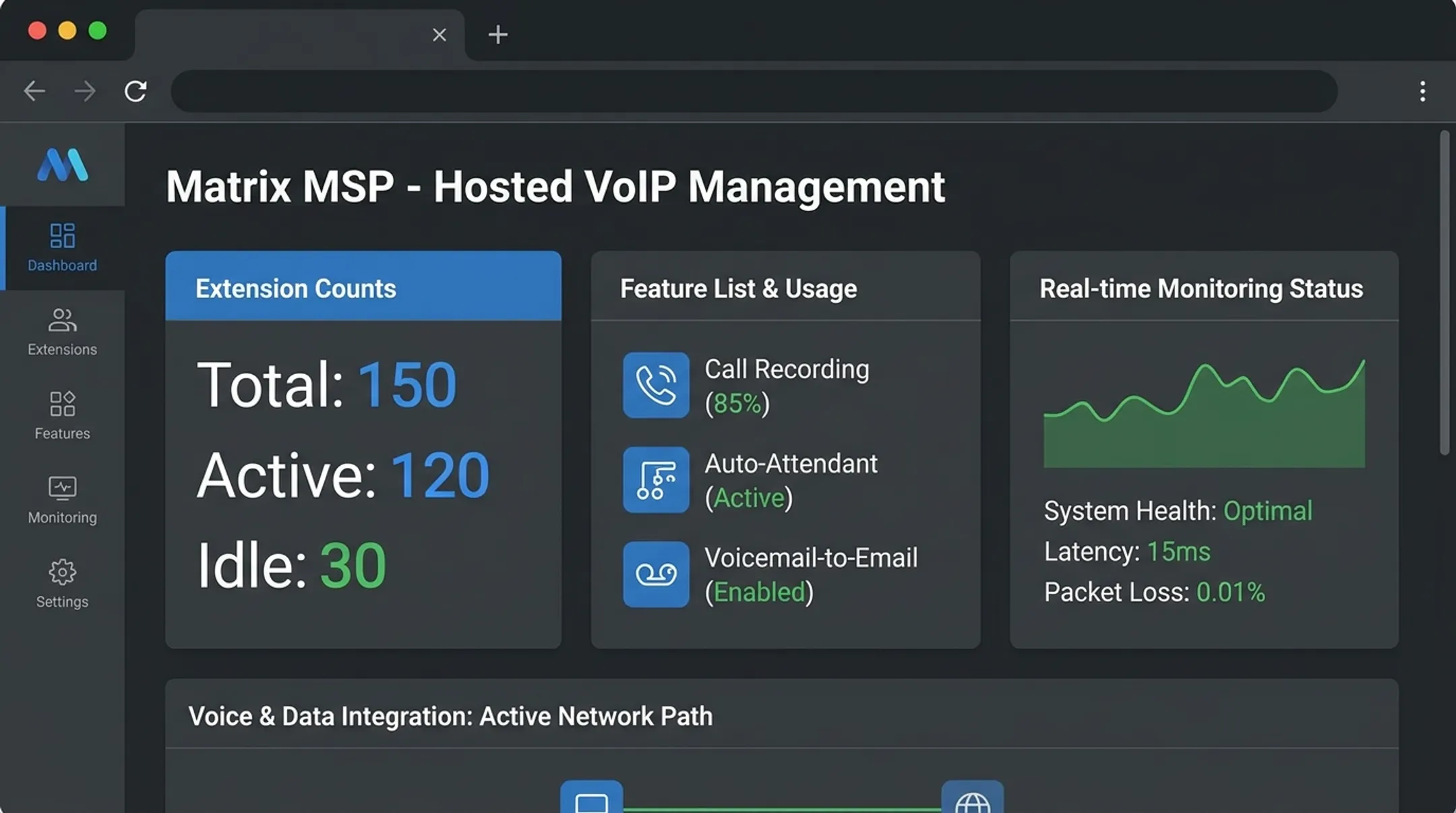This screenshot has height=813, width=1456.
Task: Click the globe node in network path
Action: [972, 797]
